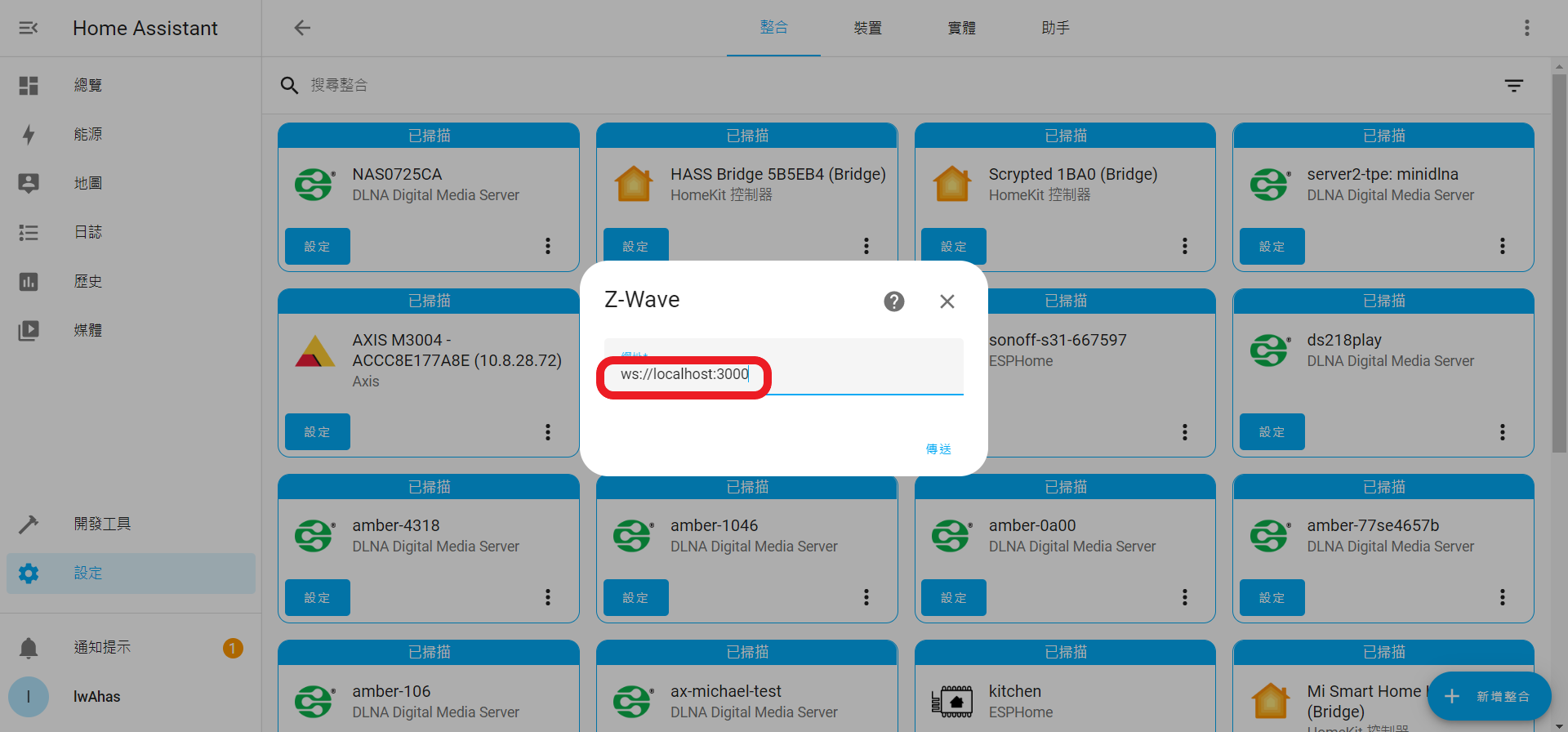Open sonoff-s31-667597 card three-dot menu
The image size is (1568, 732).
pyautogui.click(x=1185, y=432)
